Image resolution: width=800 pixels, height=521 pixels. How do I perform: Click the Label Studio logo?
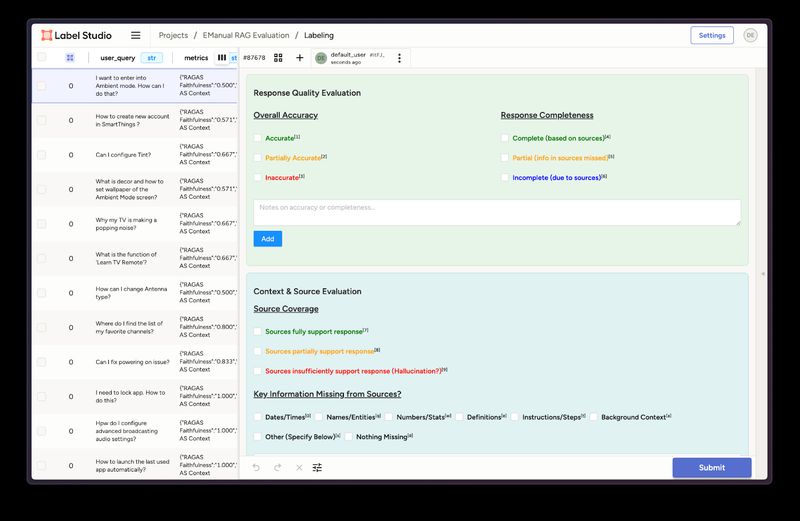click(x=77, y=35)
